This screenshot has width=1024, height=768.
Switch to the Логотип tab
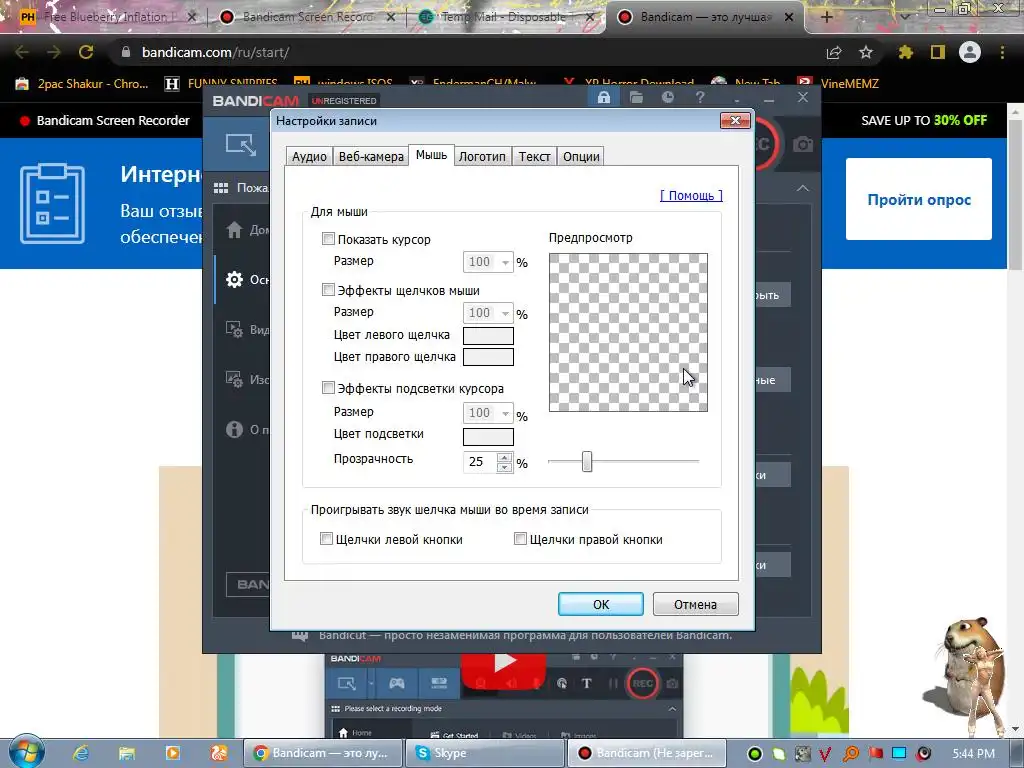482,157
